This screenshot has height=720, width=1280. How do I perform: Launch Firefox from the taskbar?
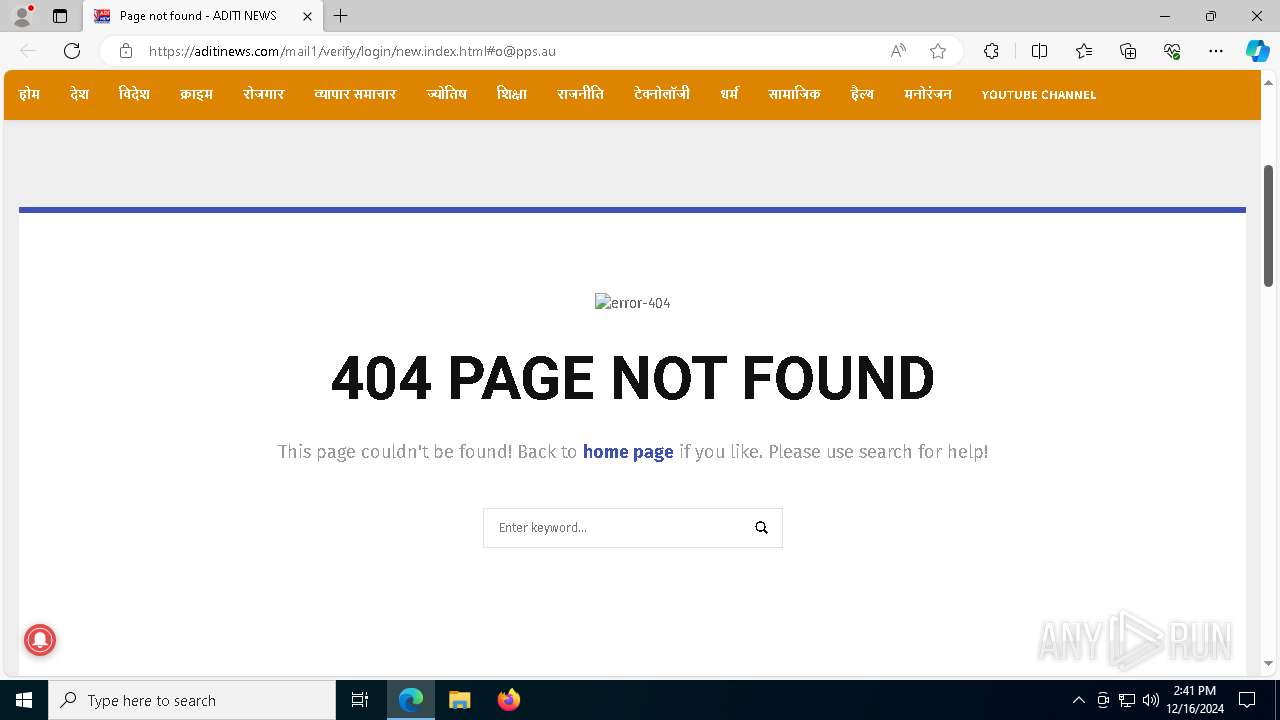[x=508, y=700]
